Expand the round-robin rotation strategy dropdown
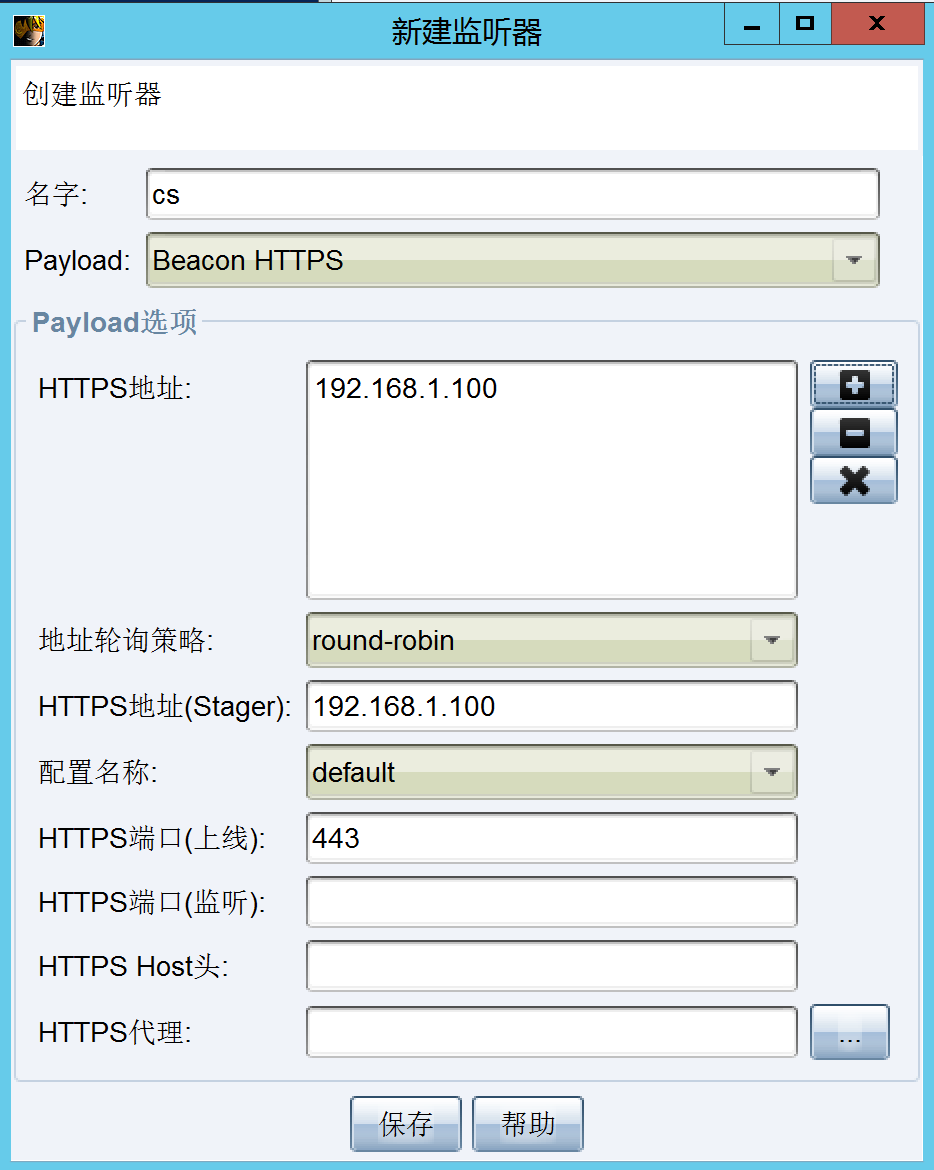The width and height of the screenshot is (934, 1170). pos(551,640)
